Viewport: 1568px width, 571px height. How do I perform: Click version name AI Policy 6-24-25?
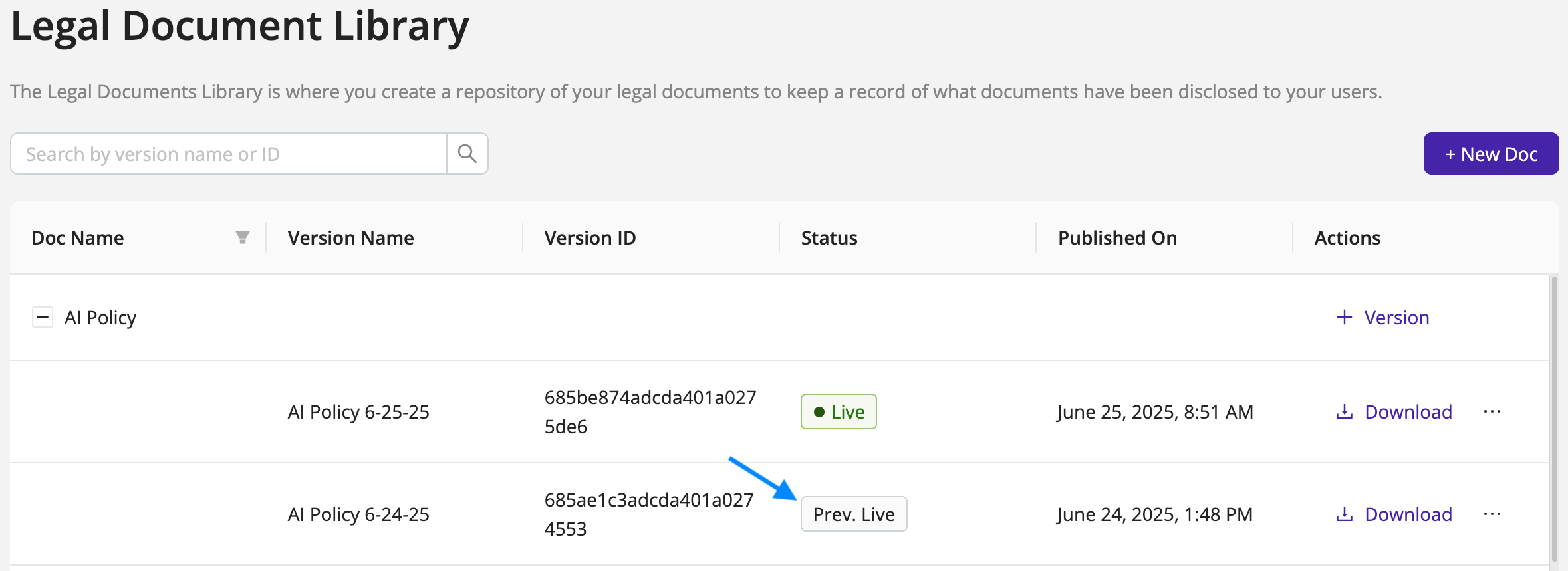tap(358, 514)
